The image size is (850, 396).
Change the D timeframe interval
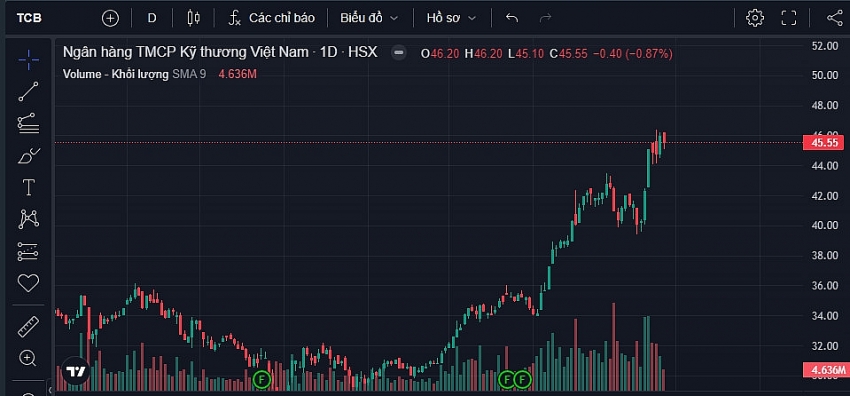pos(152,18)
